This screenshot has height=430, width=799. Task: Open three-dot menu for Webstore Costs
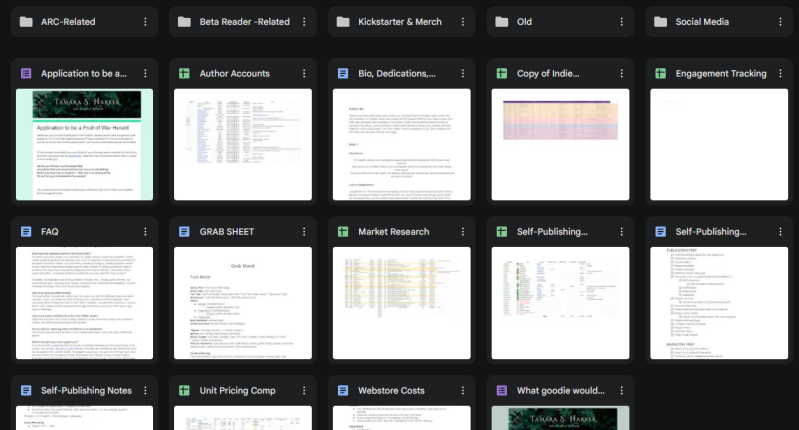(463, 390)
